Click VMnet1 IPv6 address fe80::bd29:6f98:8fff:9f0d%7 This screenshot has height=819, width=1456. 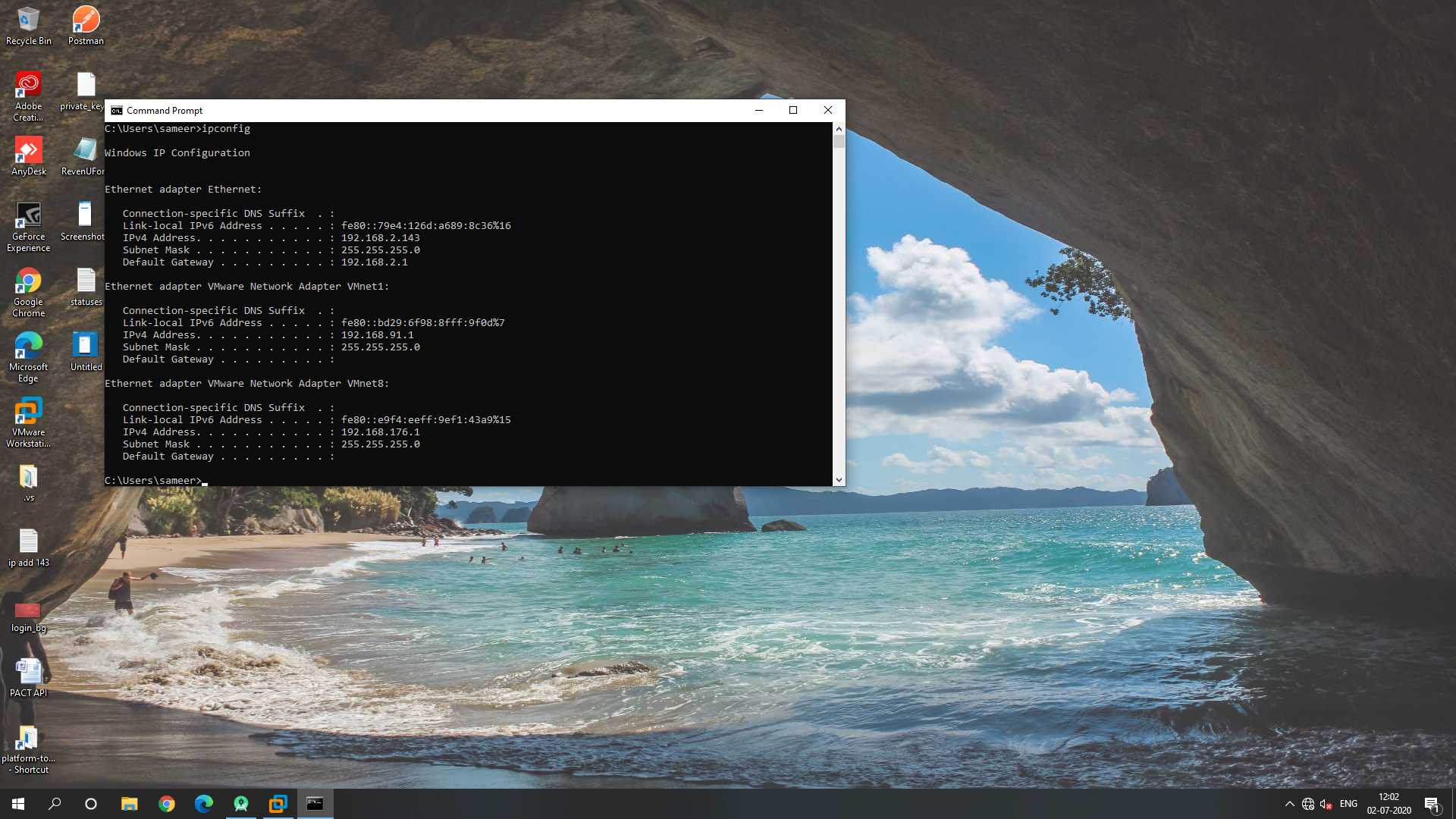(422, 323)
